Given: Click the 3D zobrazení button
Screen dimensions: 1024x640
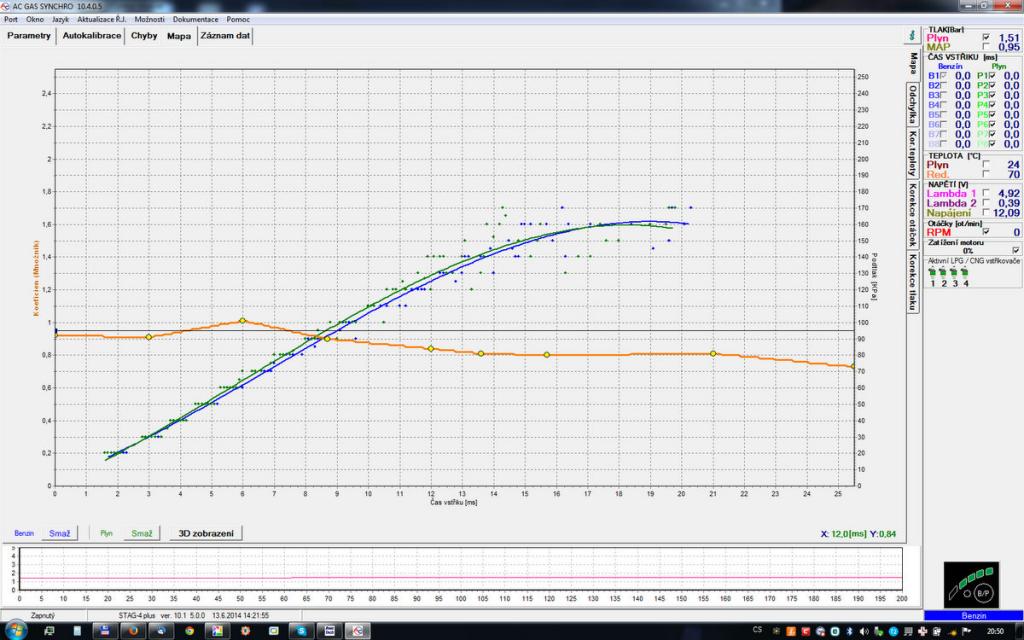Looking at the screenshot, I should click(x=205, y=534).
